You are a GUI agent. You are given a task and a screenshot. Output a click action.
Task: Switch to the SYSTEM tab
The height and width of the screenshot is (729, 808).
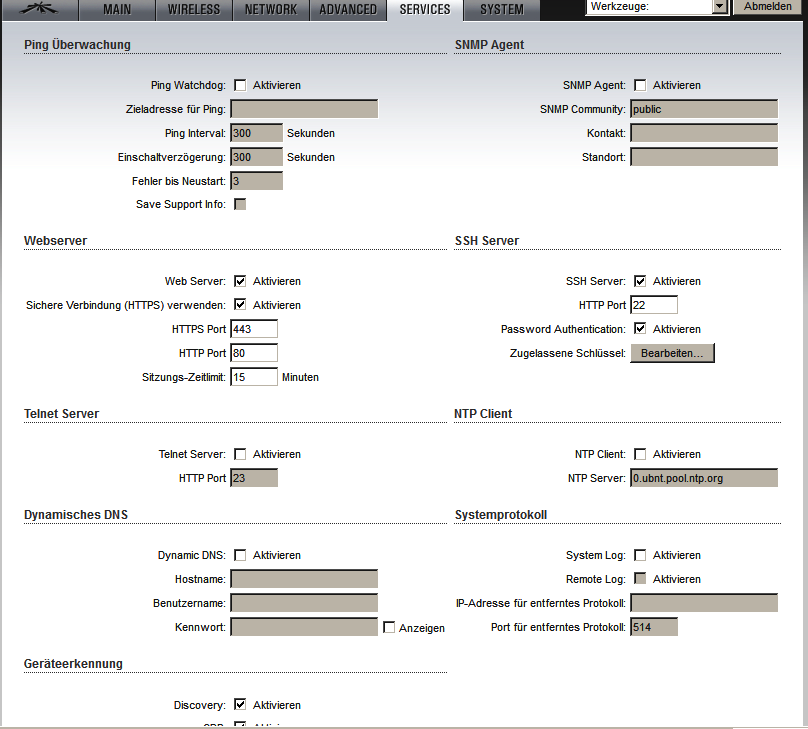(501, 10)
